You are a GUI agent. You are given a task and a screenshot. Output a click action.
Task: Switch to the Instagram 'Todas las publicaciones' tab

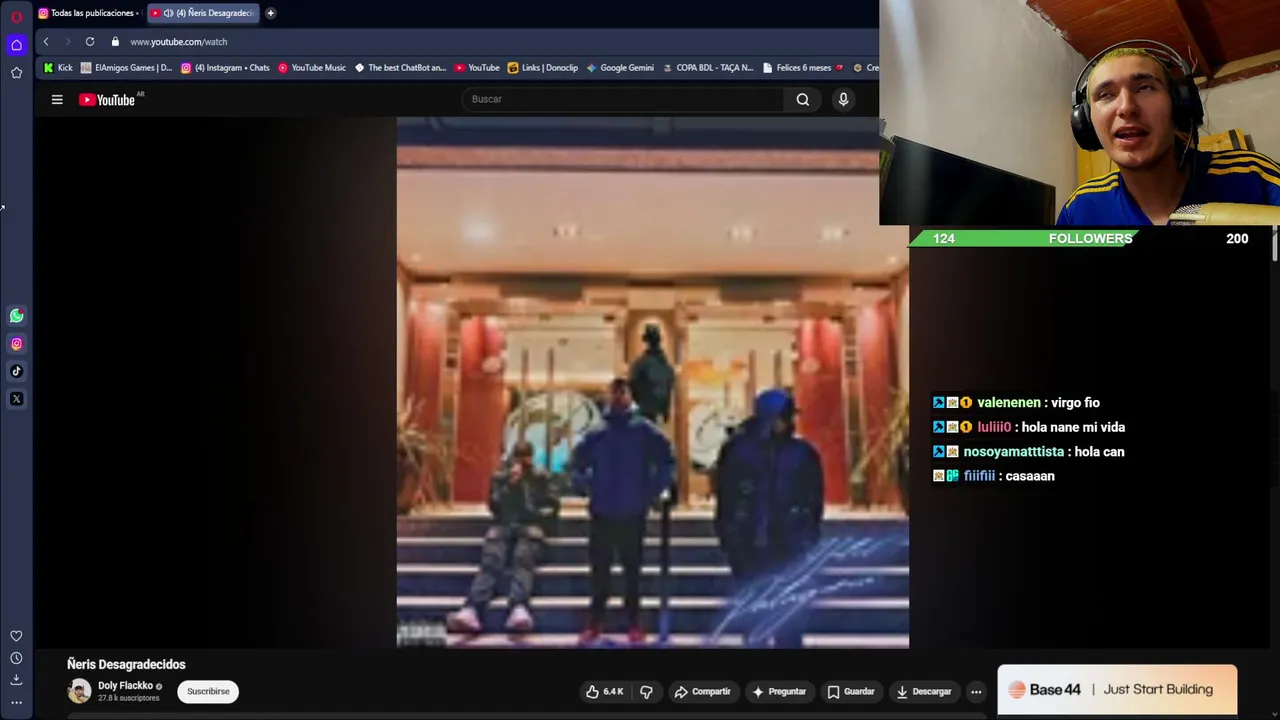87,13
